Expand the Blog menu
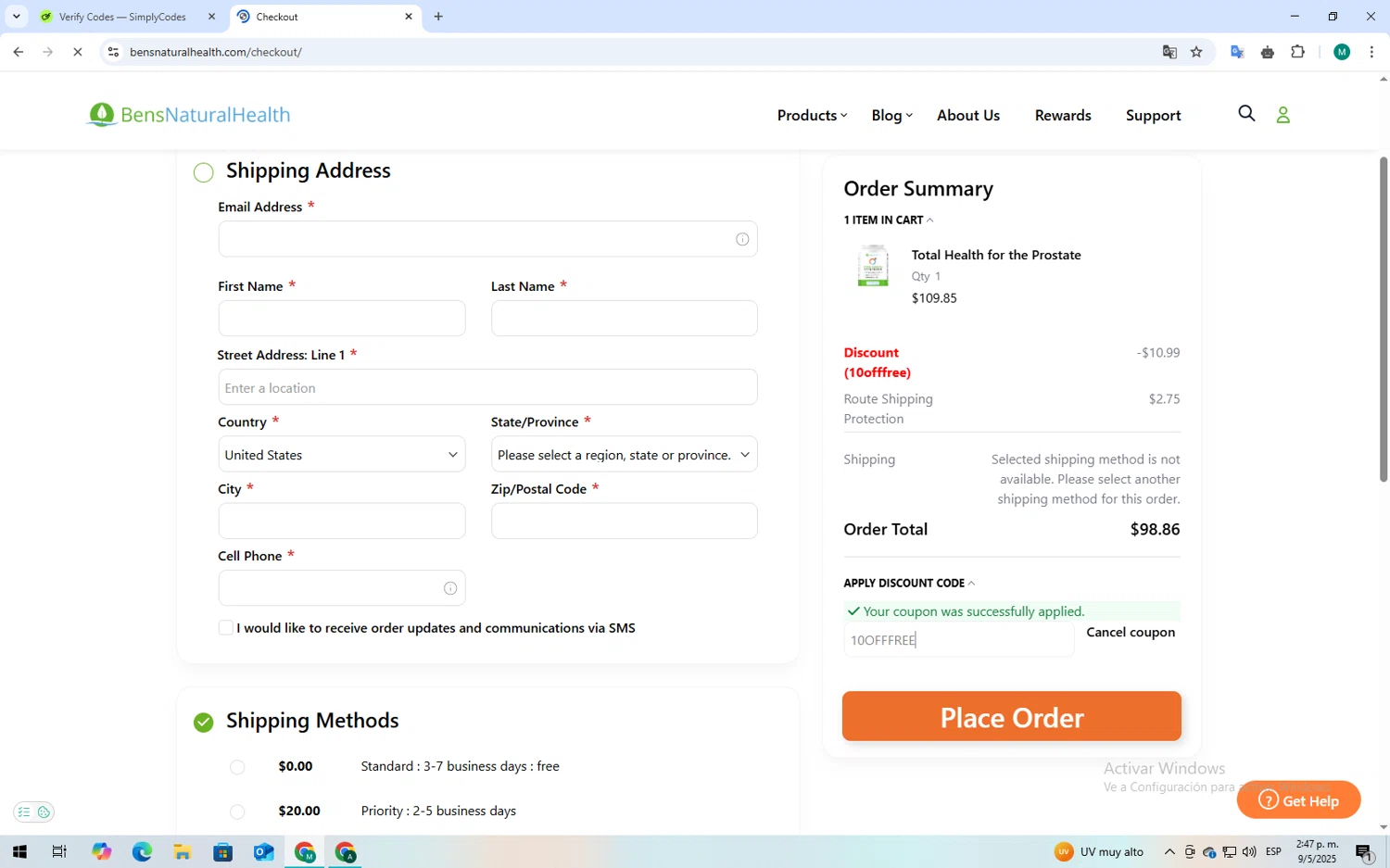 (891, 115)
